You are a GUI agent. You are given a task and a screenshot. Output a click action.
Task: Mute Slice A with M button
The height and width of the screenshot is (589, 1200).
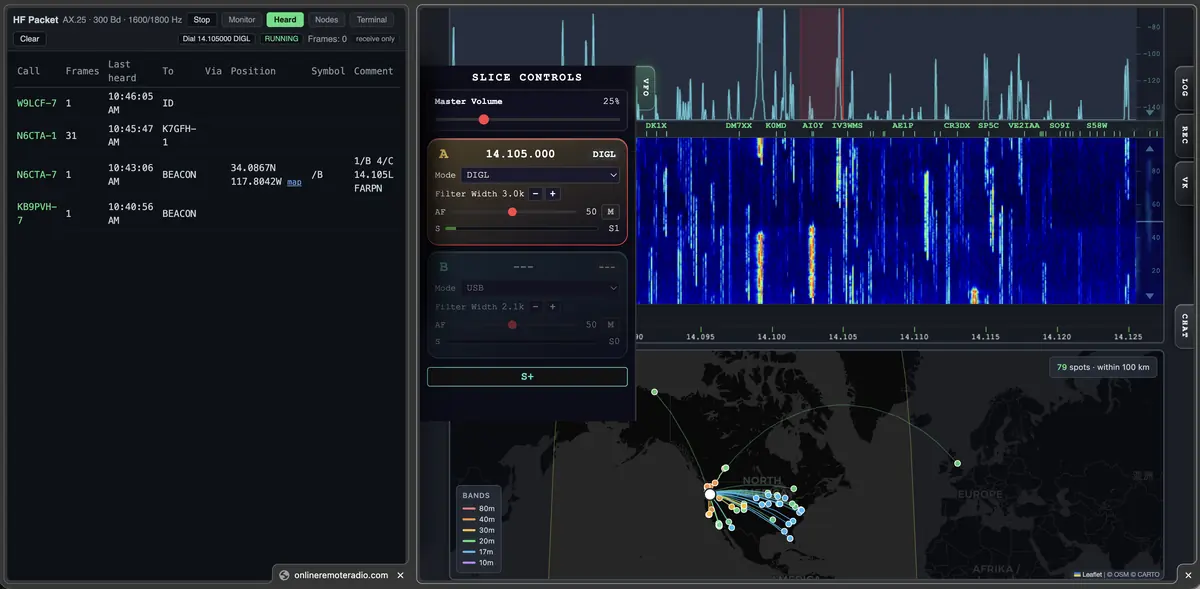(x=610, y=212)
